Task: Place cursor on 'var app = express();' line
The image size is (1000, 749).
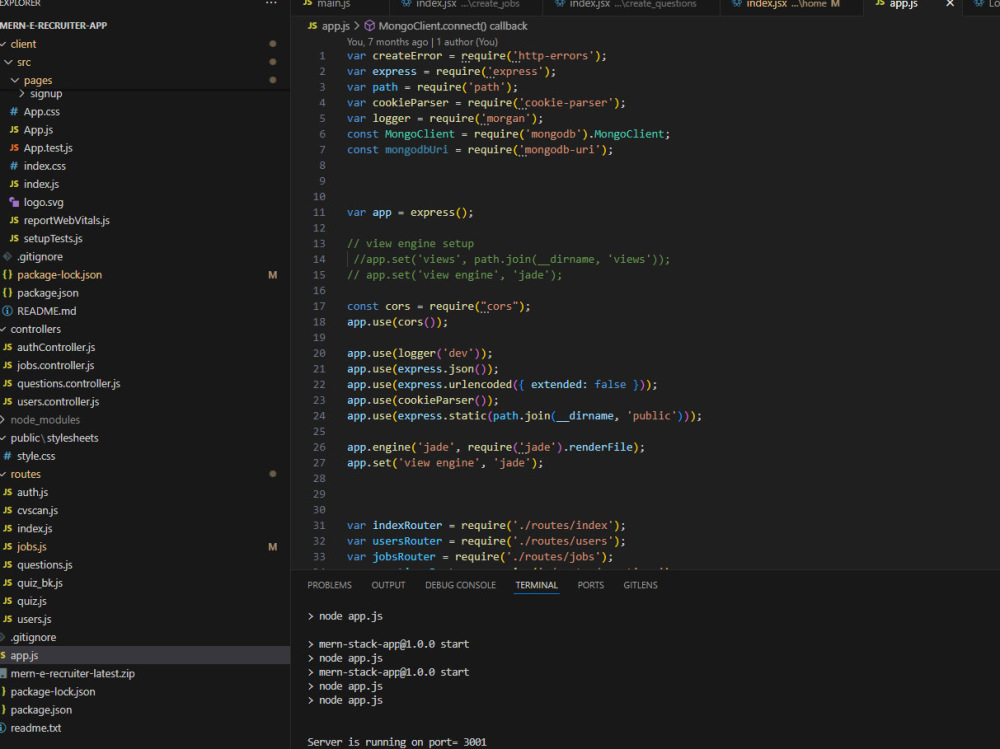Action: [x=410, y=212]
